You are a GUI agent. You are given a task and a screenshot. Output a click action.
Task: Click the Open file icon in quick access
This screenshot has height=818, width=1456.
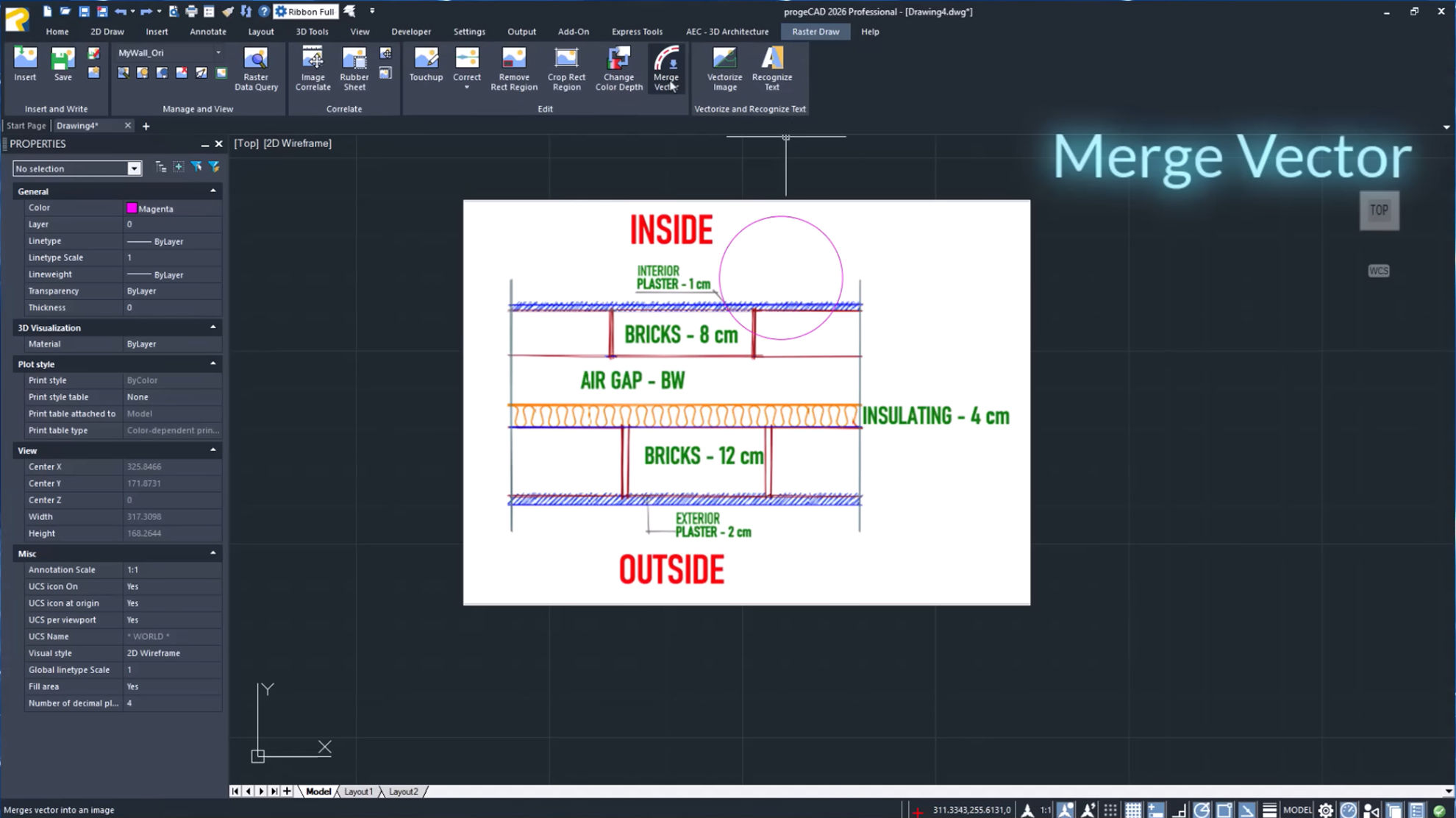point(65,11)
